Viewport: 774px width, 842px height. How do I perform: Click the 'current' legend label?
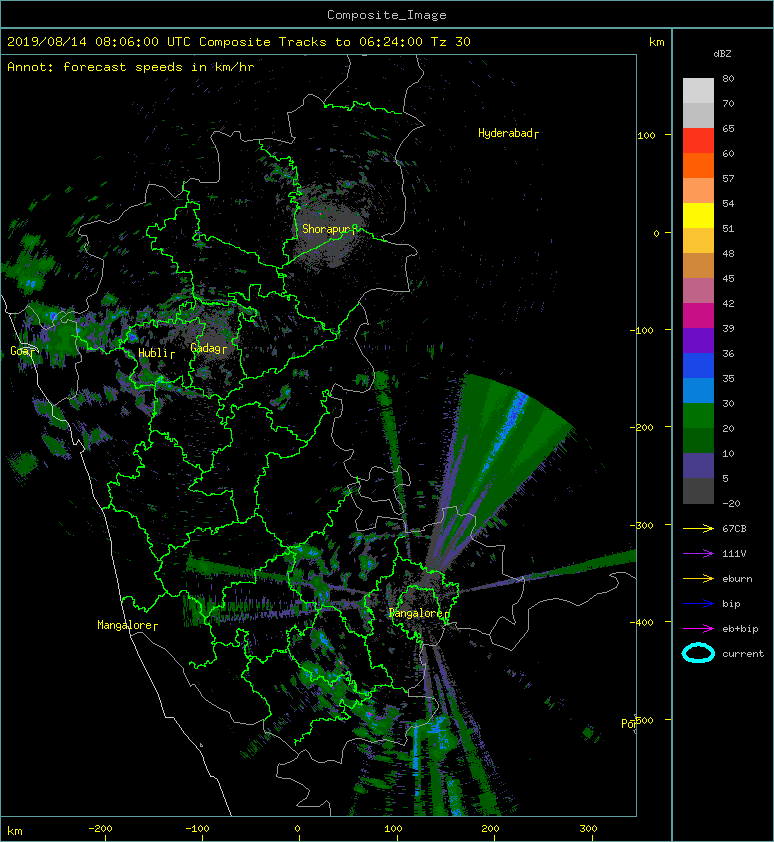point(743,654)
